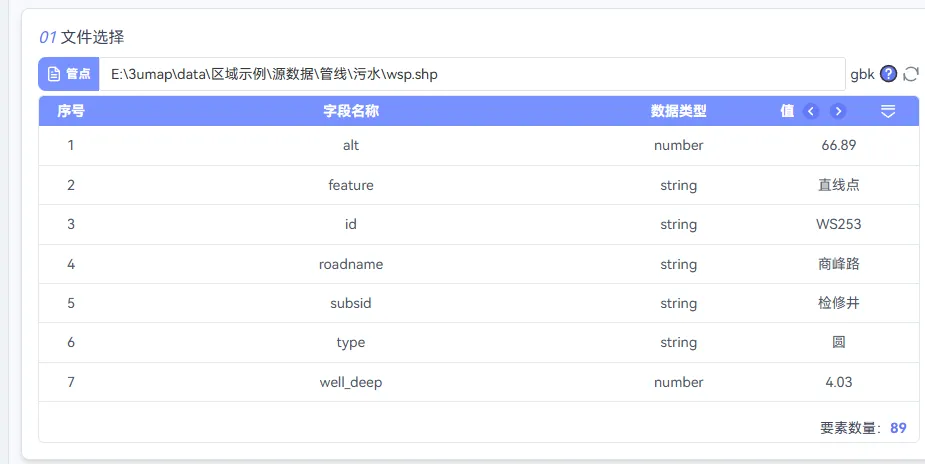The width and height of the screenshot is (925, 464).
Task: Select the type field row
Action: click(x=478, y=343)
